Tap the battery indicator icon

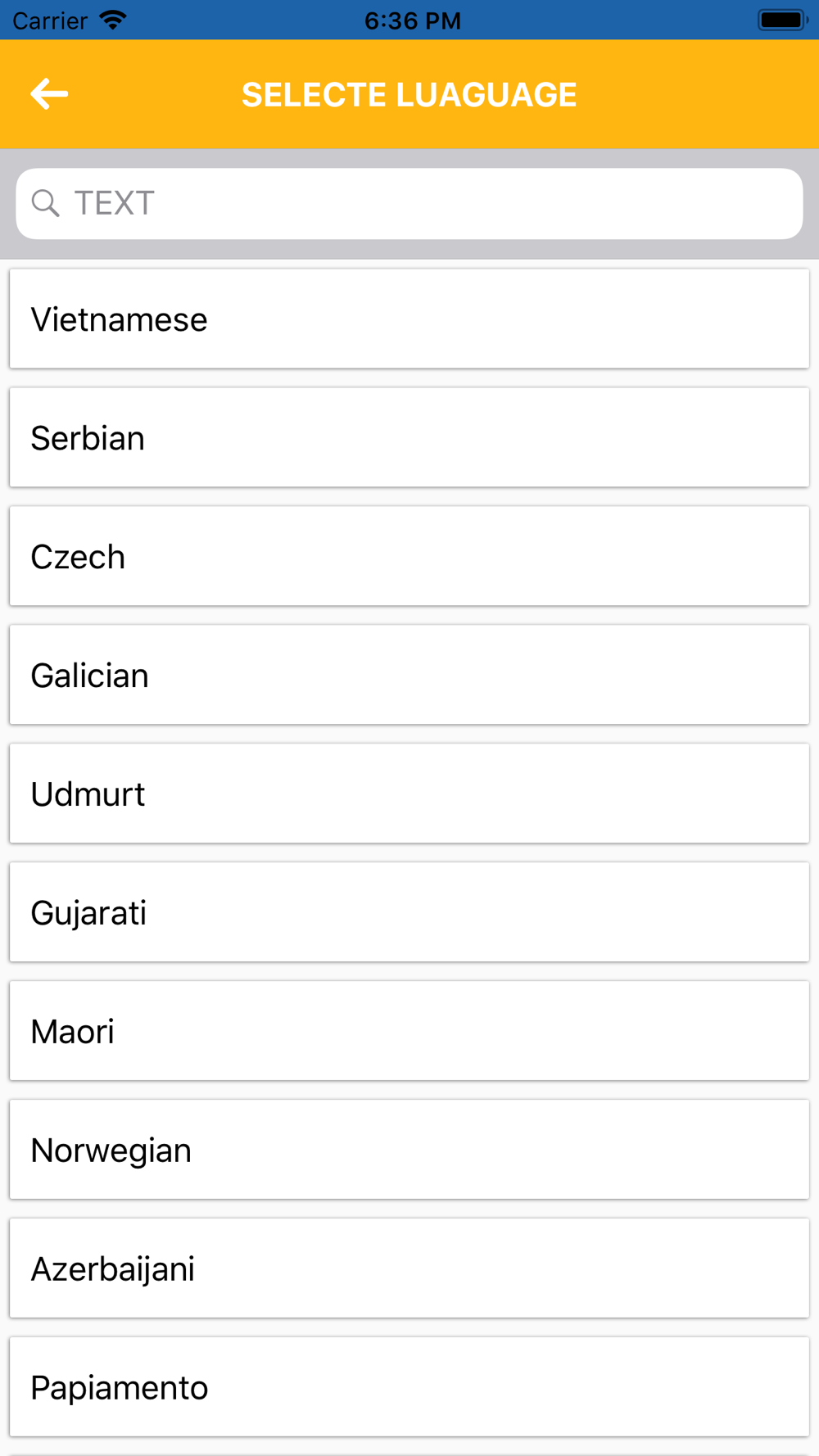783,20
